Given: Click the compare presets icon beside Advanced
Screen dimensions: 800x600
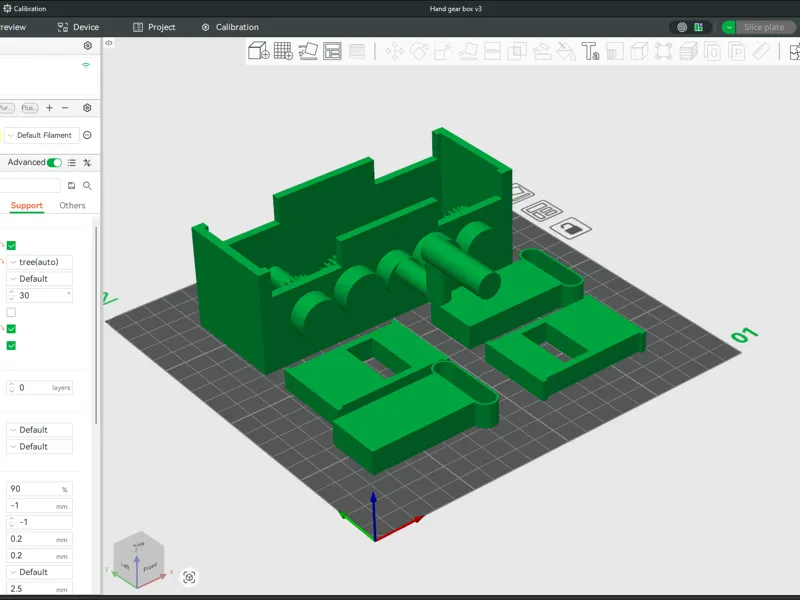Looking at the screenshot, I should (87, 163).
